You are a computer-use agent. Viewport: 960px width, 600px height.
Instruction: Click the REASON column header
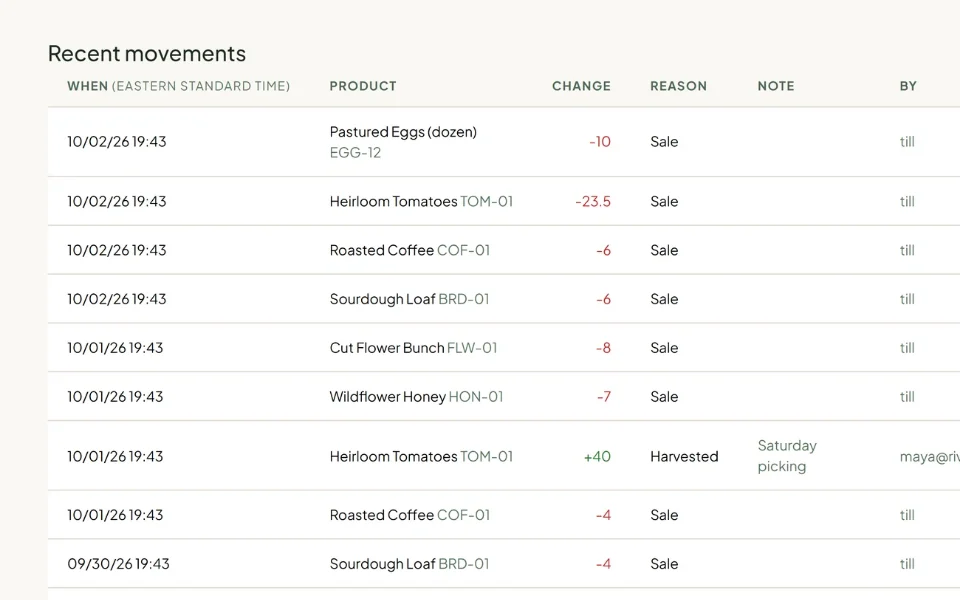tap(678, 86)
